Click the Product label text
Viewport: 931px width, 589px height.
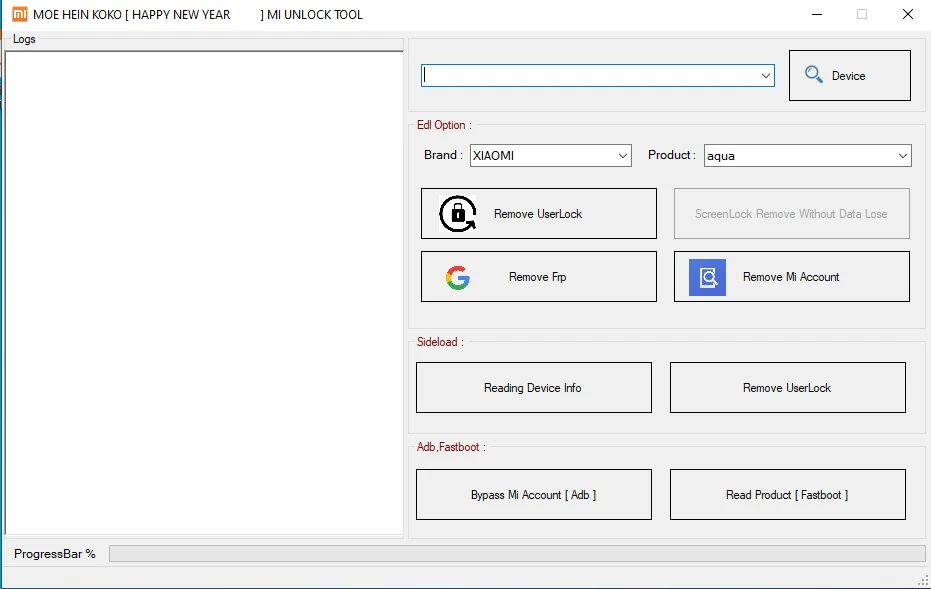pyautogui.click(x=672, y=155)
